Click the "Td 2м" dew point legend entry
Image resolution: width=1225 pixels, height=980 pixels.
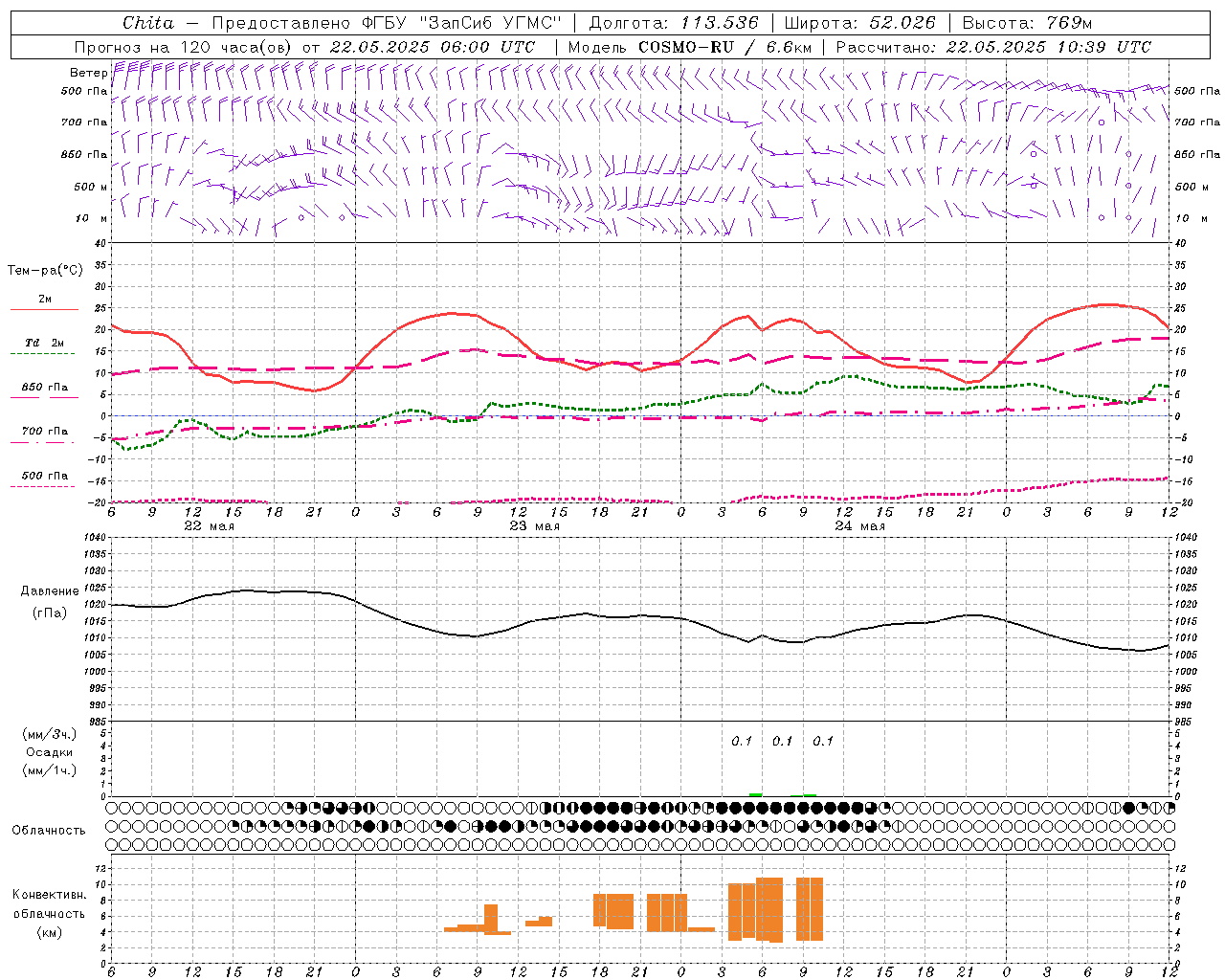[45, 343]
